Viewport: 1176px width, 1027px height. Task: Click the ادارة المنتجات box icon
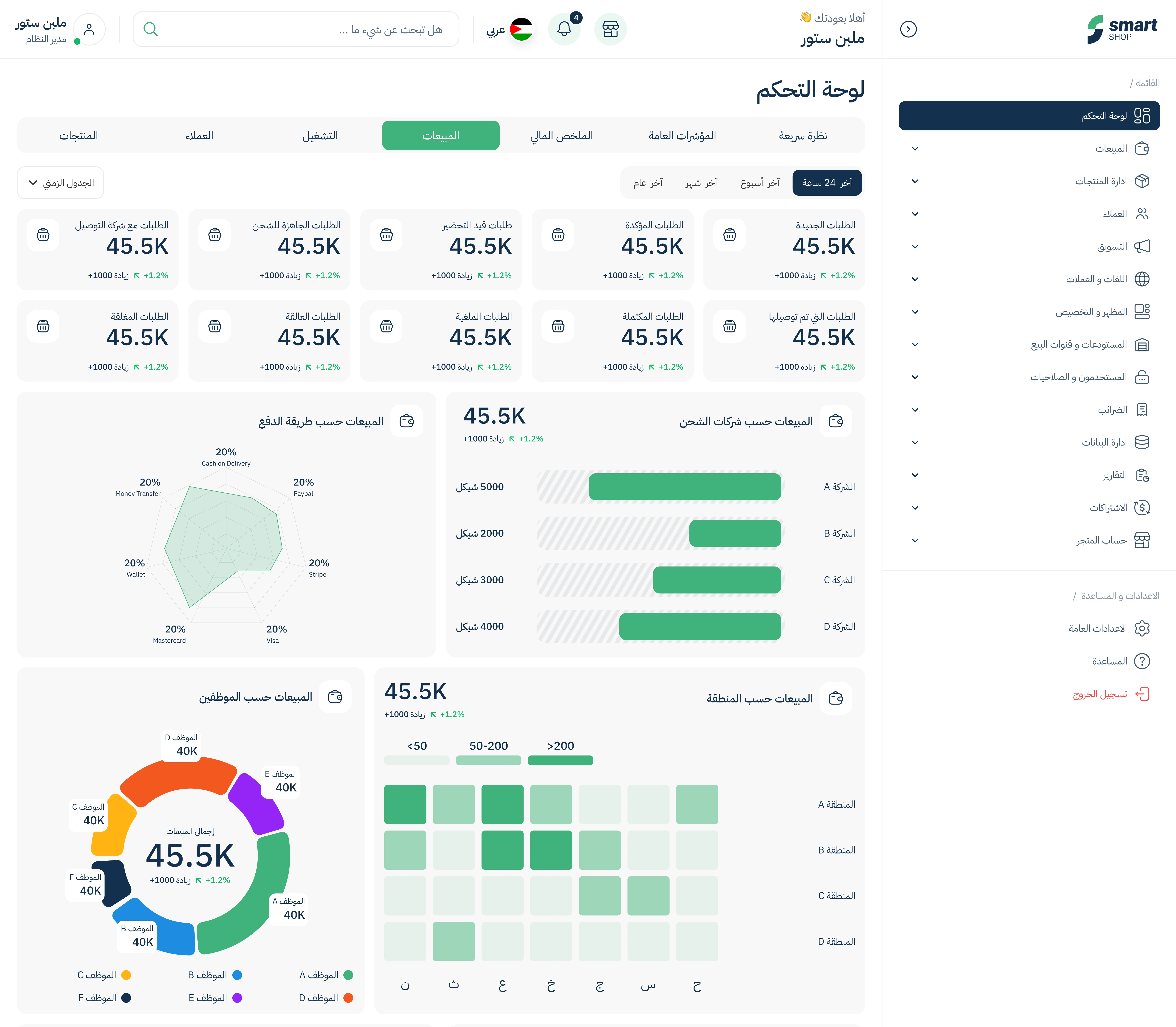1142,181
